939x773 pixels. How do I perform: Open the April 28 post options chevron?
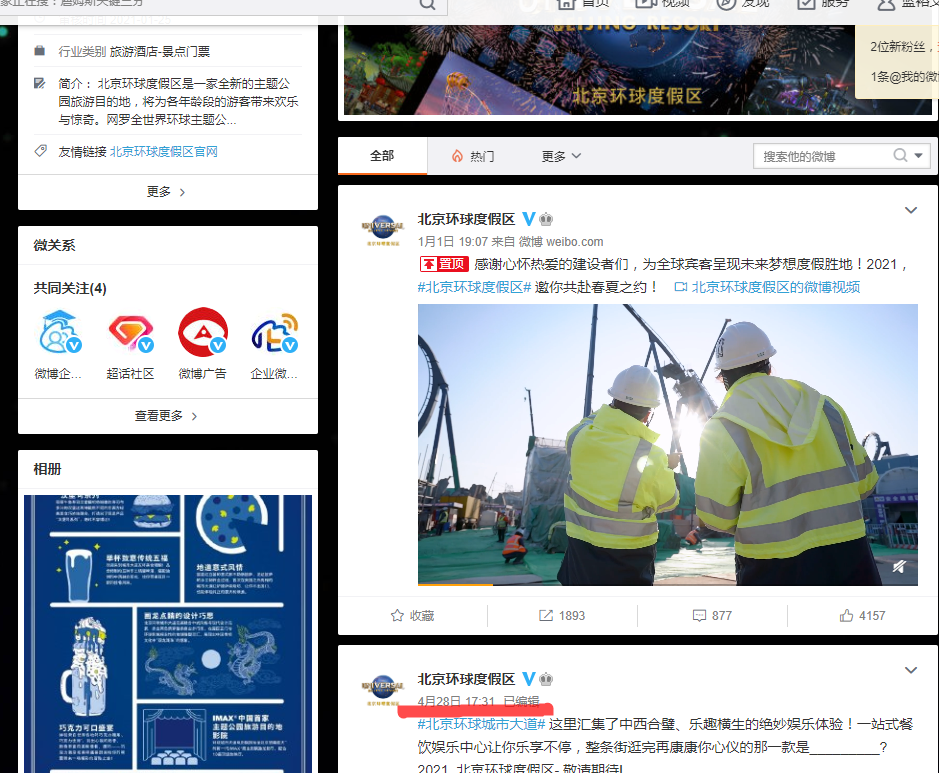[910, 670]
